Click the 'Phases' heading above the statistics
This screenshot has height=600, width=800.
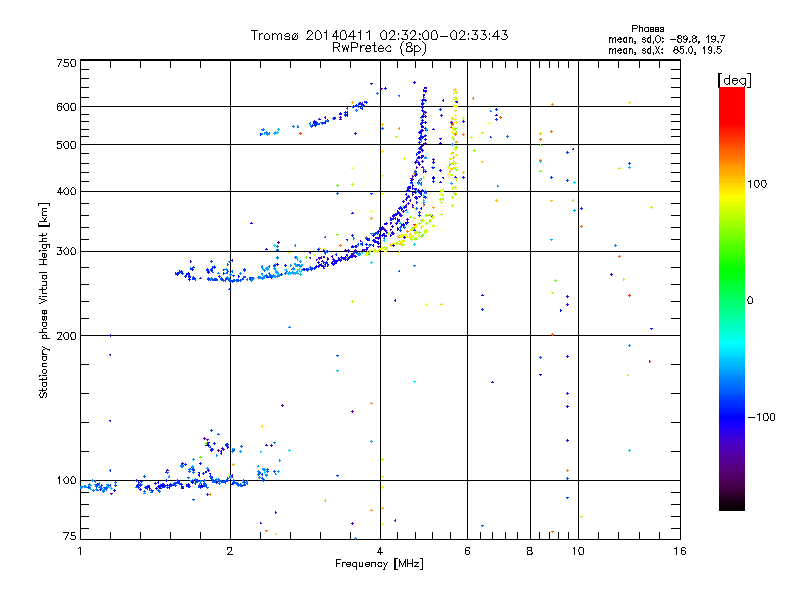(647, 29)
